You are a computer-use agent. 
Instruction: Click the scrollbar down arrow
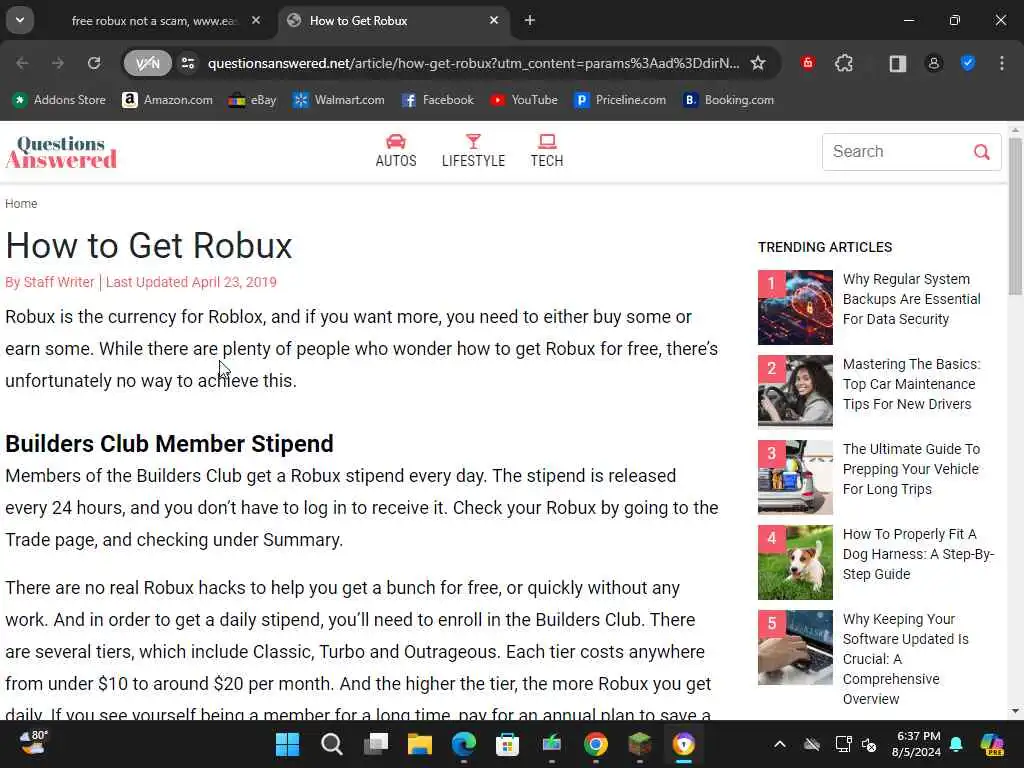(x=1015, y=711)
